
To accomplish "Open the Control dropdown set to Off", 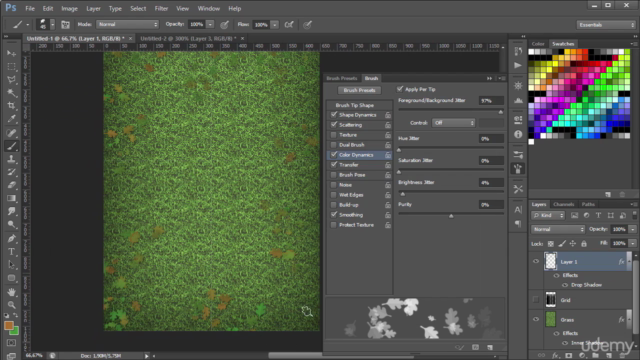I will coord(453,123).
